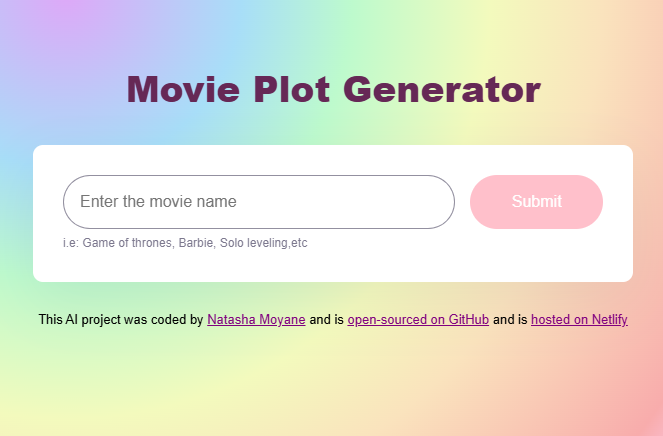Click "and is" text before the Netlify link
663x436 pixels.
tap(510, 320)
